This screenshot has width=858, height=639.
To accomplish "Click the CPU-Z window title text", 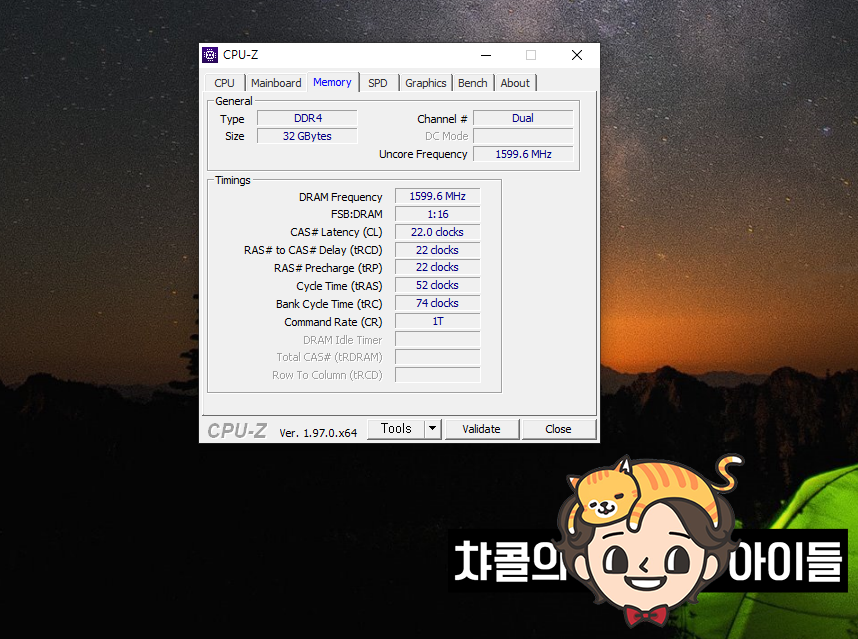I will click(x=241, y=55).
